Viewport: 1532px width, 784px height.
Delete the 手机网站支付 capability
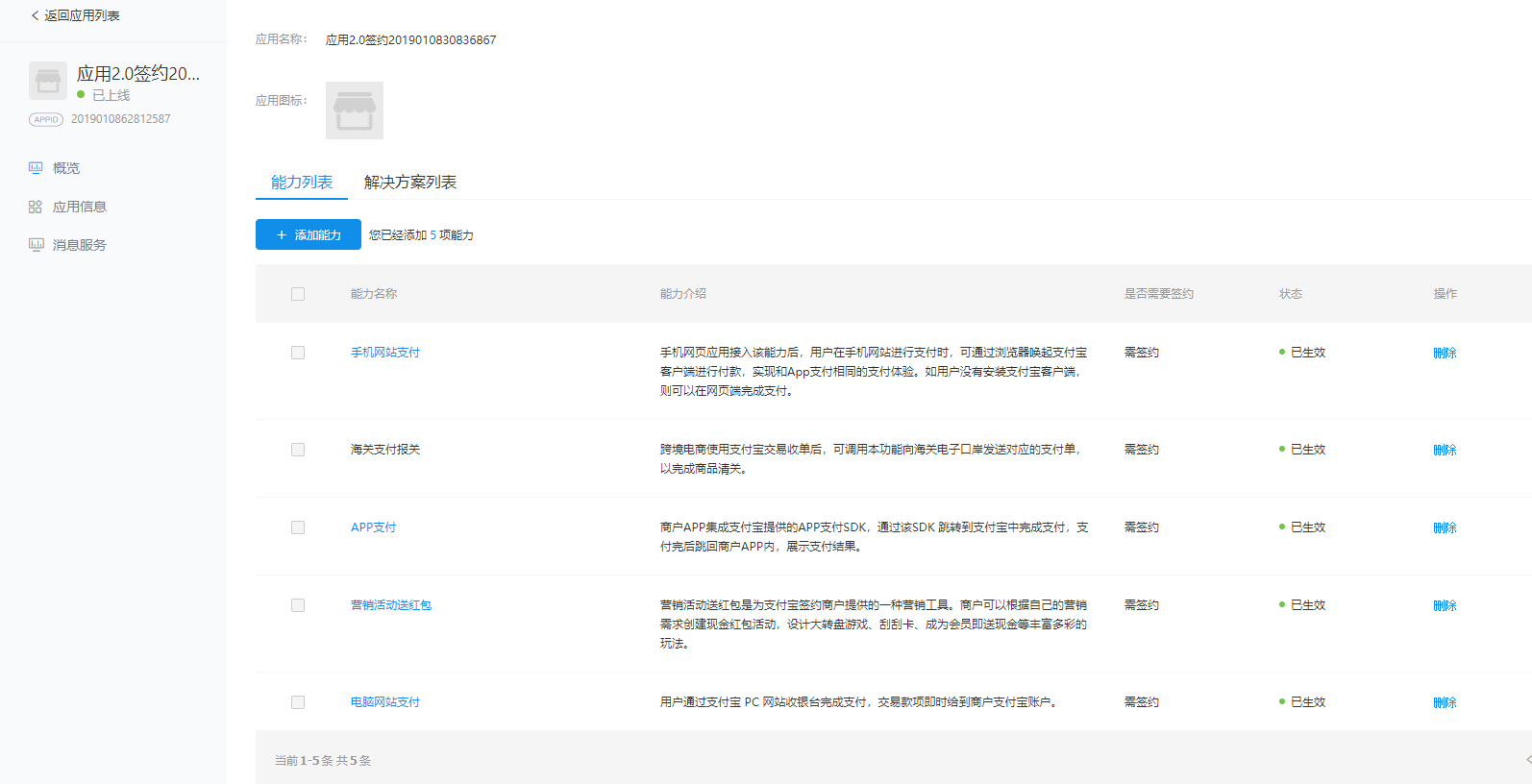[x=1445, y=354]
